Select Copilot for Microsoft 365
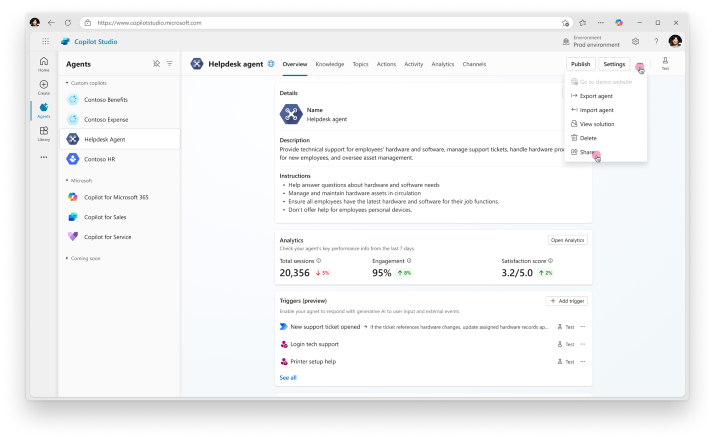 (120, 197)
